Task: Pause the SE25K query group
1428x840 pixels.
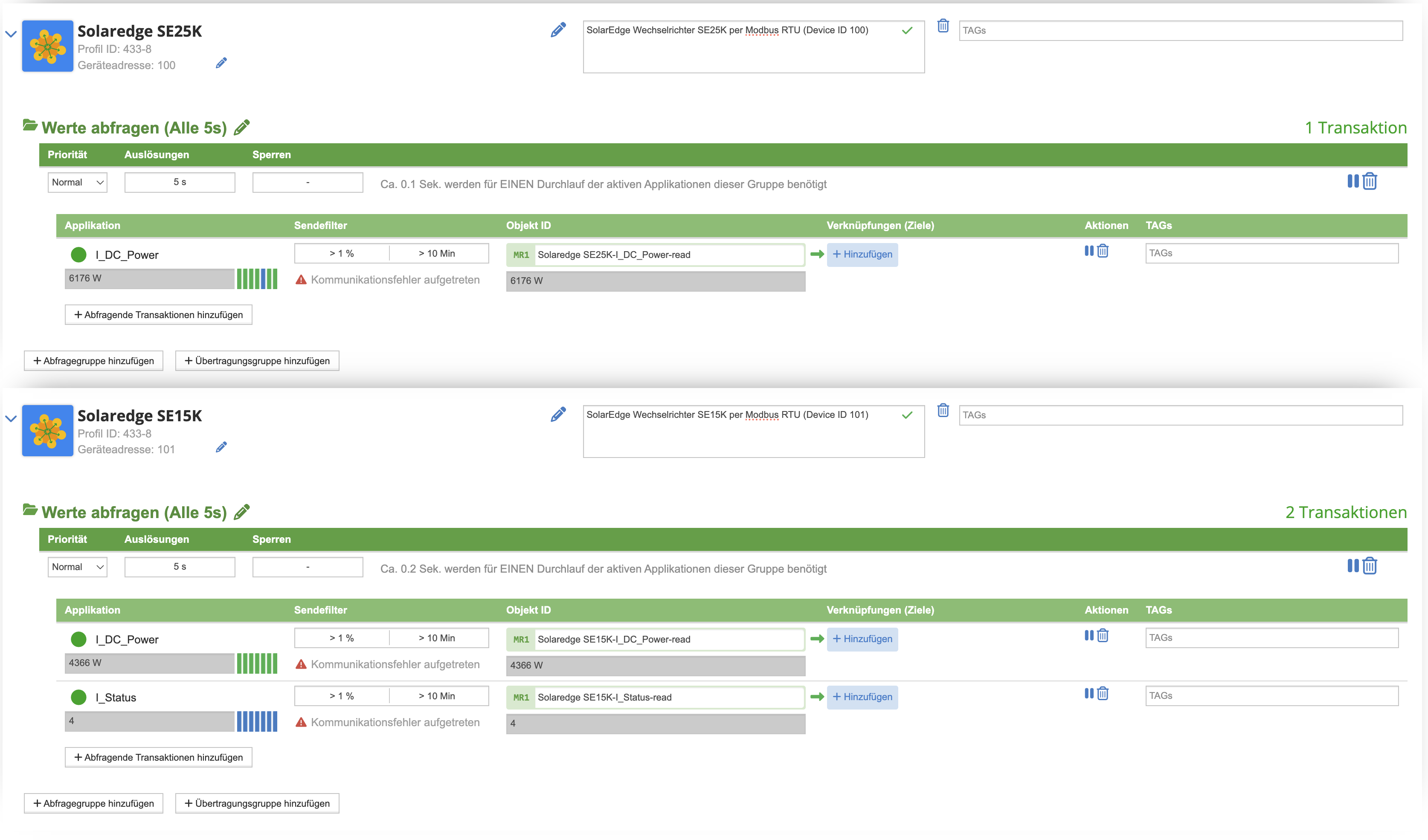Action: (x=1353, y=181)
